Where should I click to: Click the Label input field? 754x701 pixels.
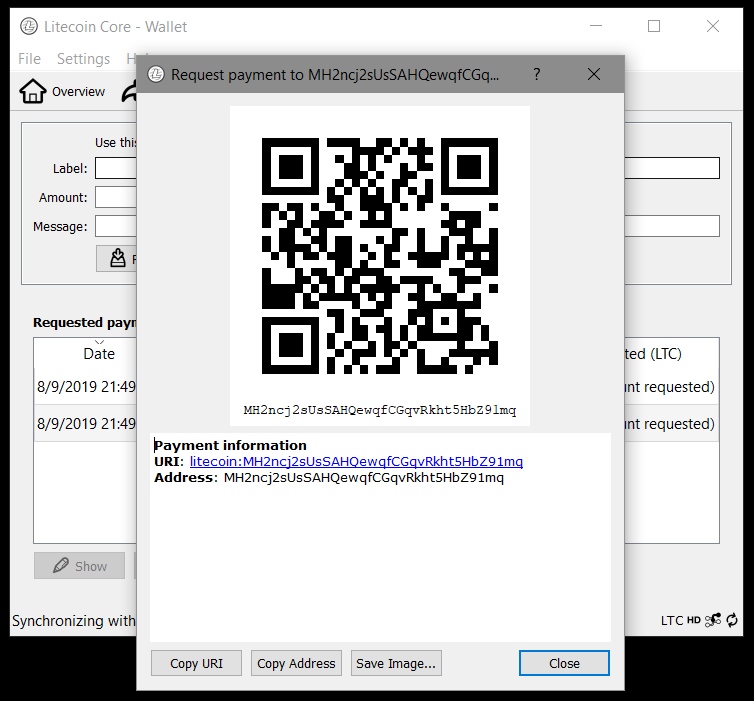click(115, 168)
